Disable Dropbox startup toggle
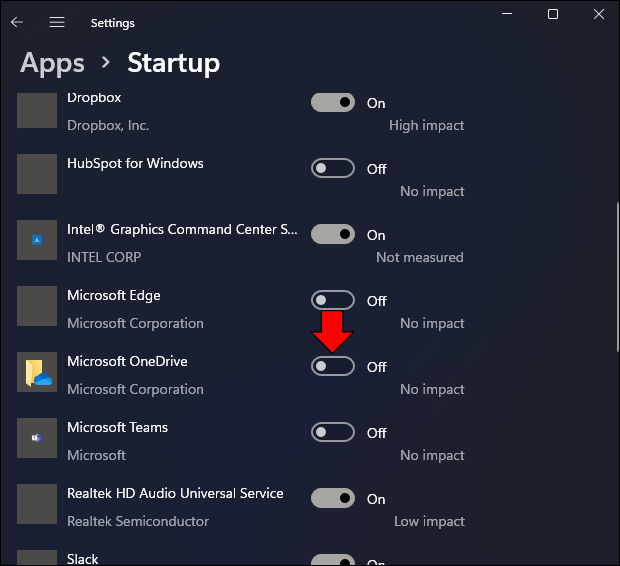Viewport: 620px width, 566px height. pos(333,102)
